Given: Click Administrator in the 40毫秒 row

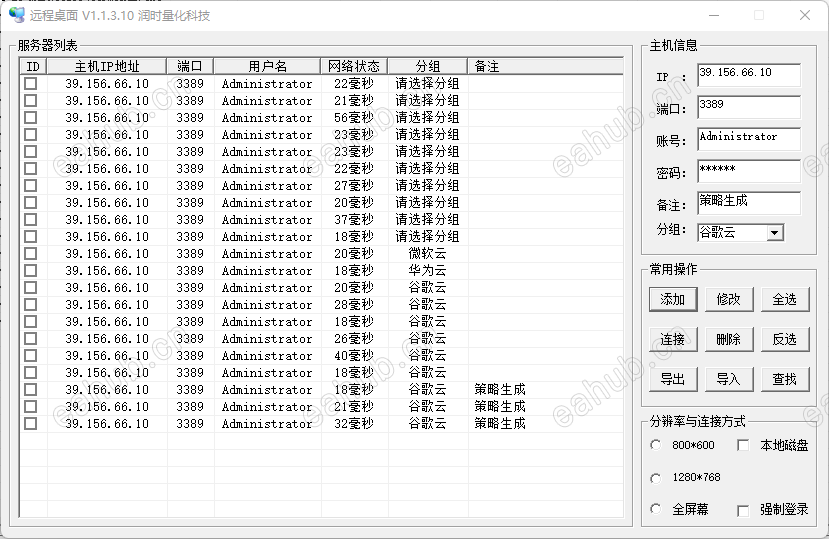Looking at the screenshot, I should tap(267, 355).
